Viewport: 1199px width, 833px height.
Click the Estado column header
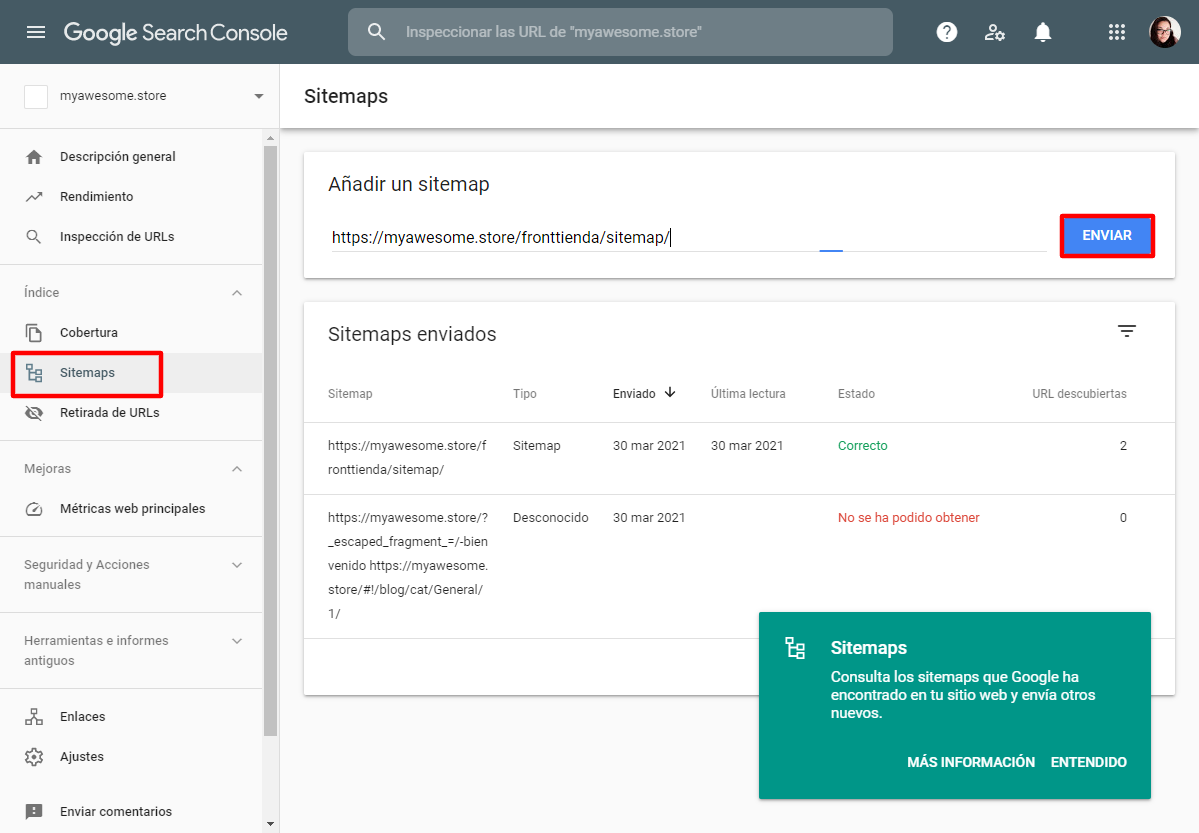coord(856,394)
